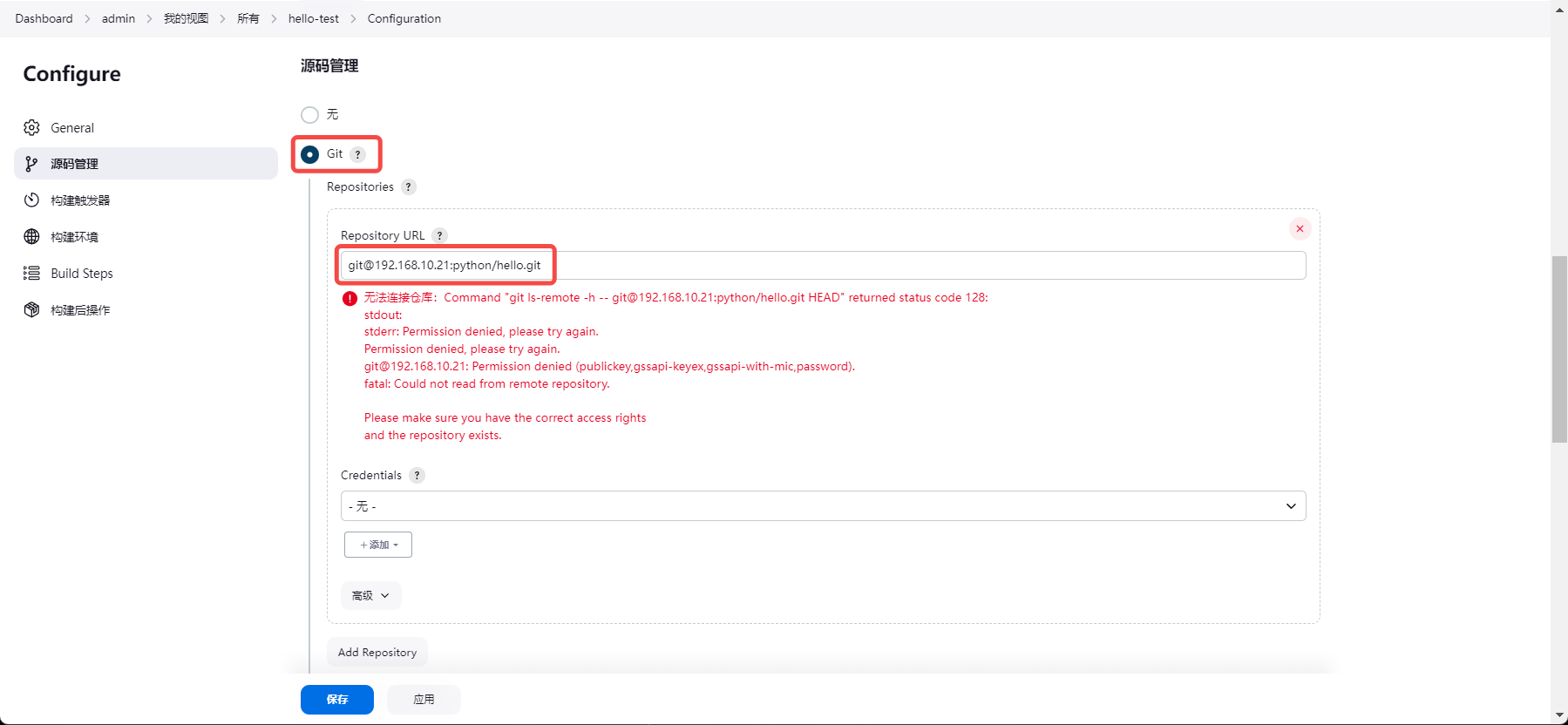This screenshot has width=1568, height=725.
Task: Click the 保存 save button
Action: tap(336, 700)
